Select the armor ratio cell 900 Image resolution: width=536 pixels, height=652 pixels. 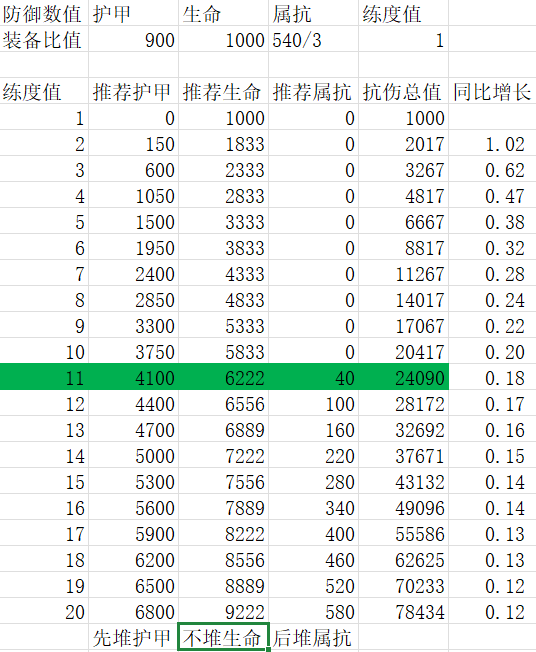133,39
